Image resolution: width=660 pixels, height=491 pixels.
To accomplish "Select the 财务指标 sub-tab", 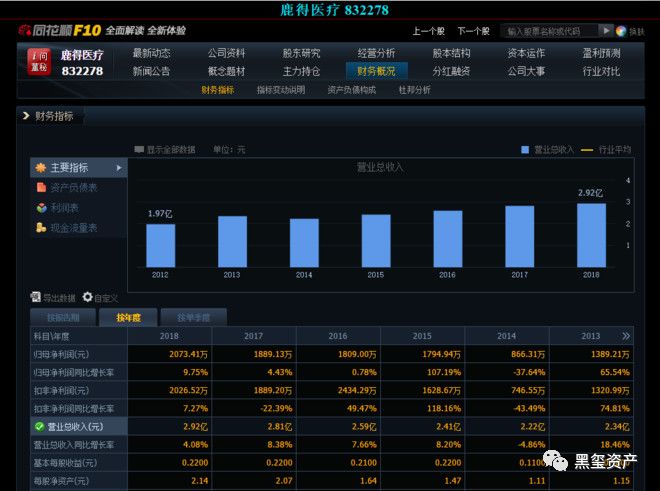I will [x=218, y=90].
